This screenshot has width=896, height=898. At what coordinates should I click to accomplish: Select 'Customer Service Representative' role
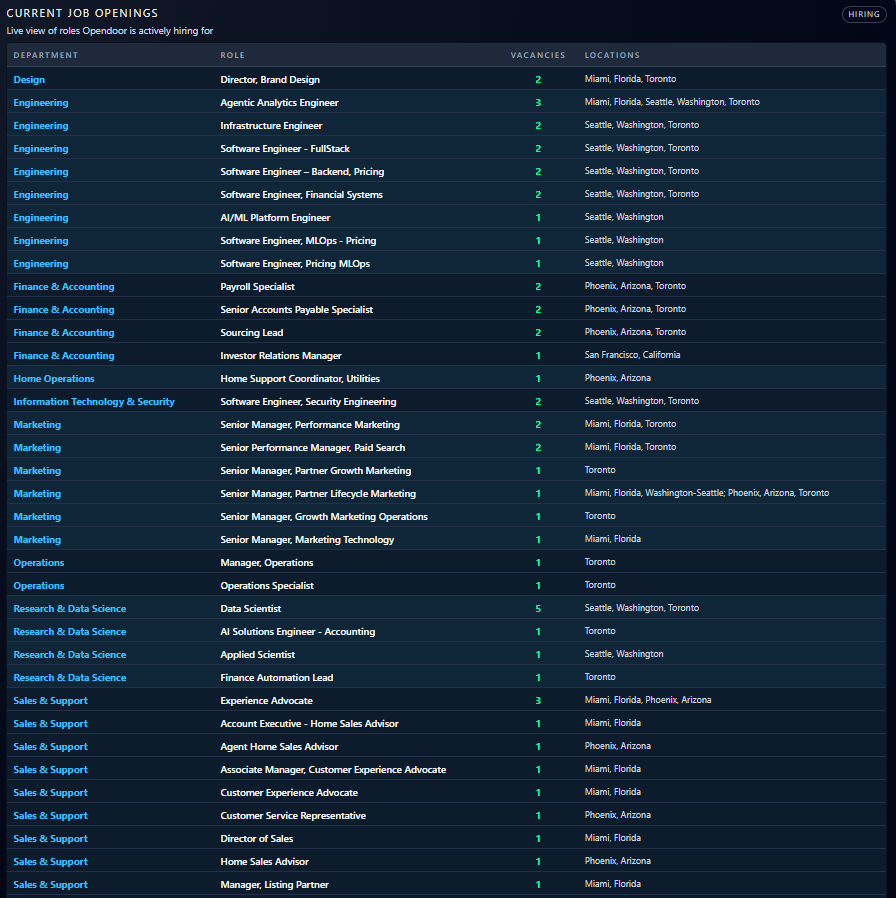coord(293,816)
